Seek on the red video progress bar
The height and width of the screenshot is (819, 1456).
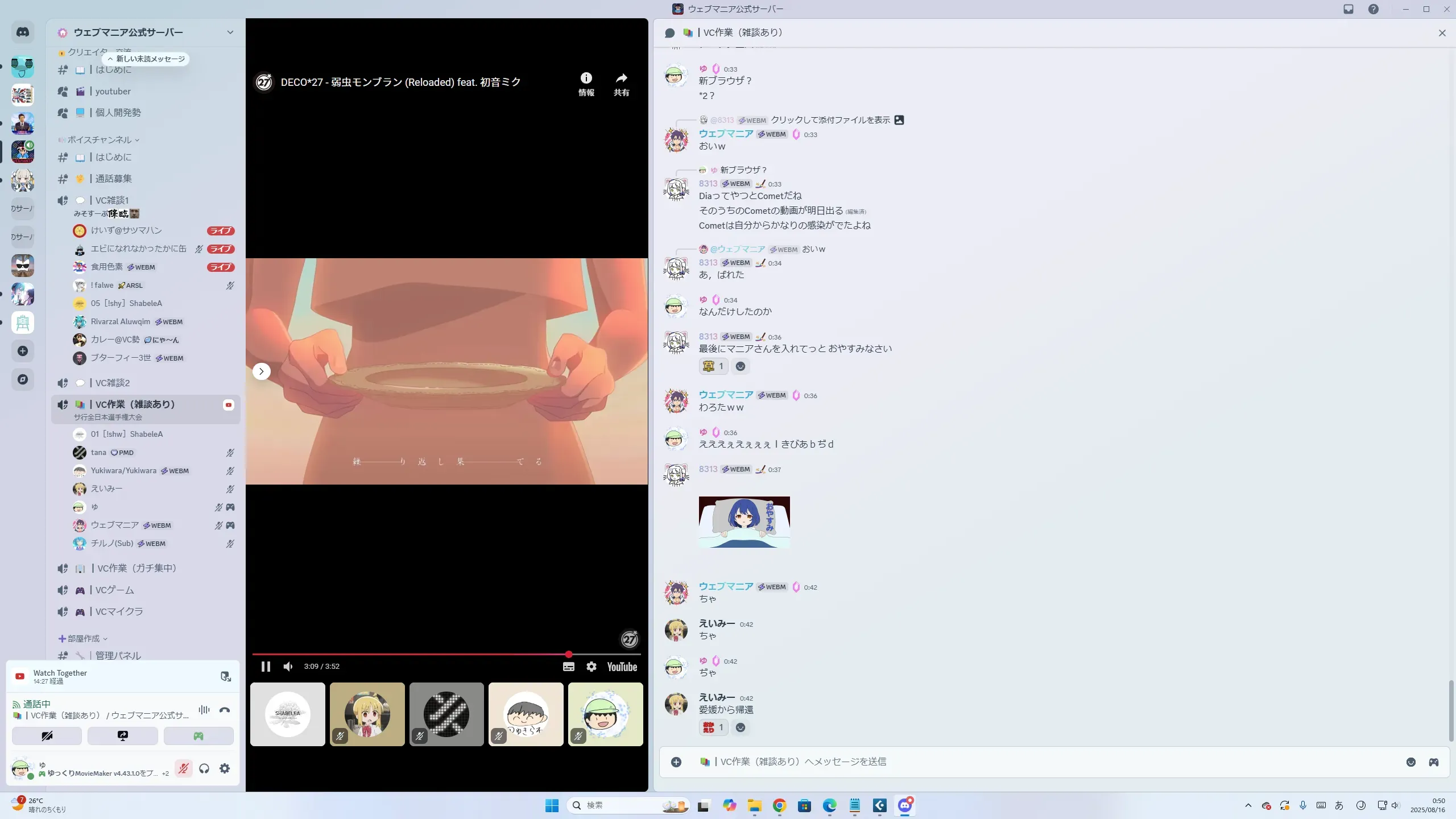[409, 655]
